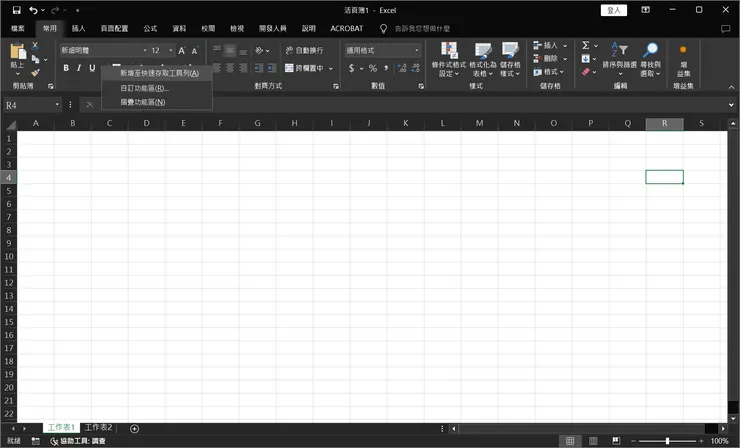The width and height of the screenshot is (740, 448).
Task: Click the dollar accounting format icon
Action: [x=351, y=68]
